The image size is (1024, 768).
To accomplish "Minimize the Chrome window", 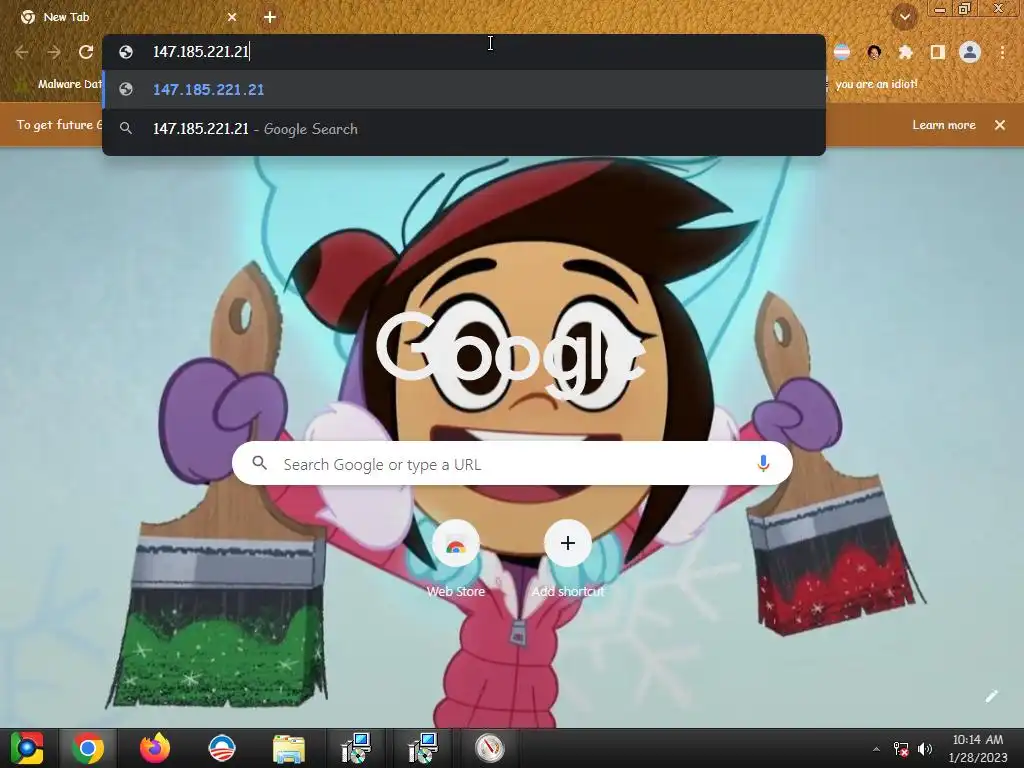I will pos(940,9).
